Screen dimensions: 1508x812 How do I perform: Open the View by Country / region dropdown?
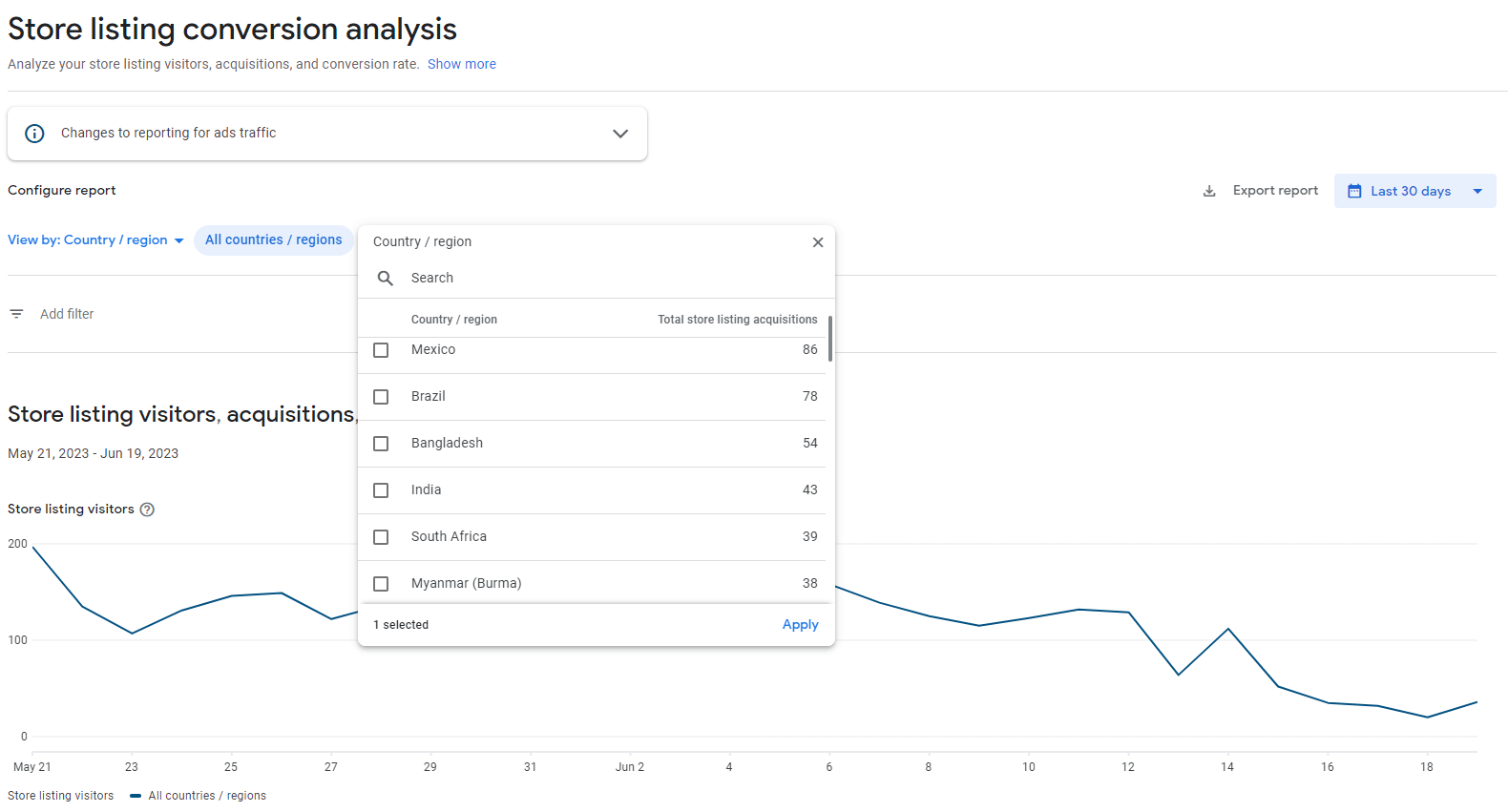pos(95,240)
